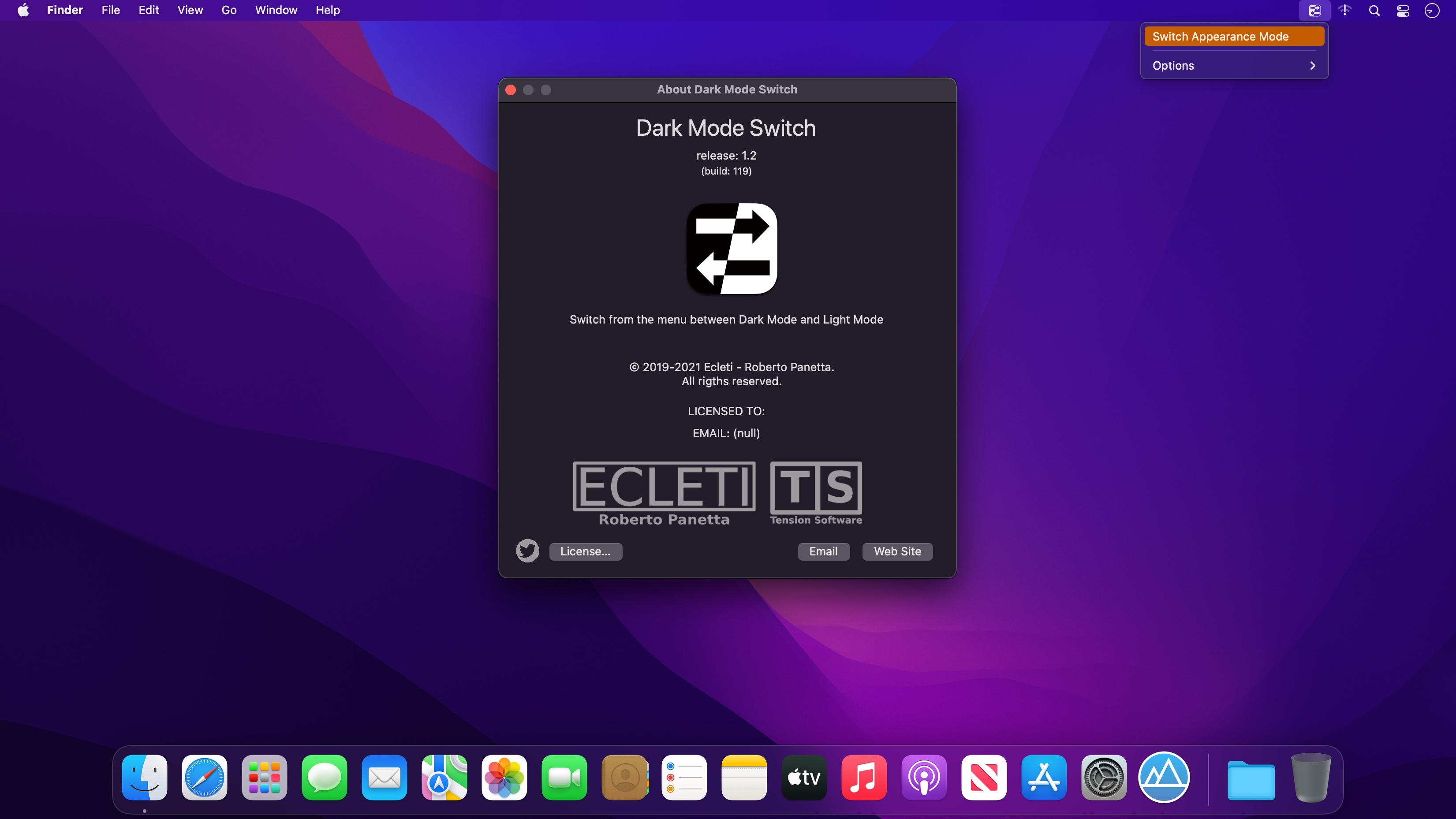Click the Email button
The image size is (1456, 819).
click(x=824, y=551)
